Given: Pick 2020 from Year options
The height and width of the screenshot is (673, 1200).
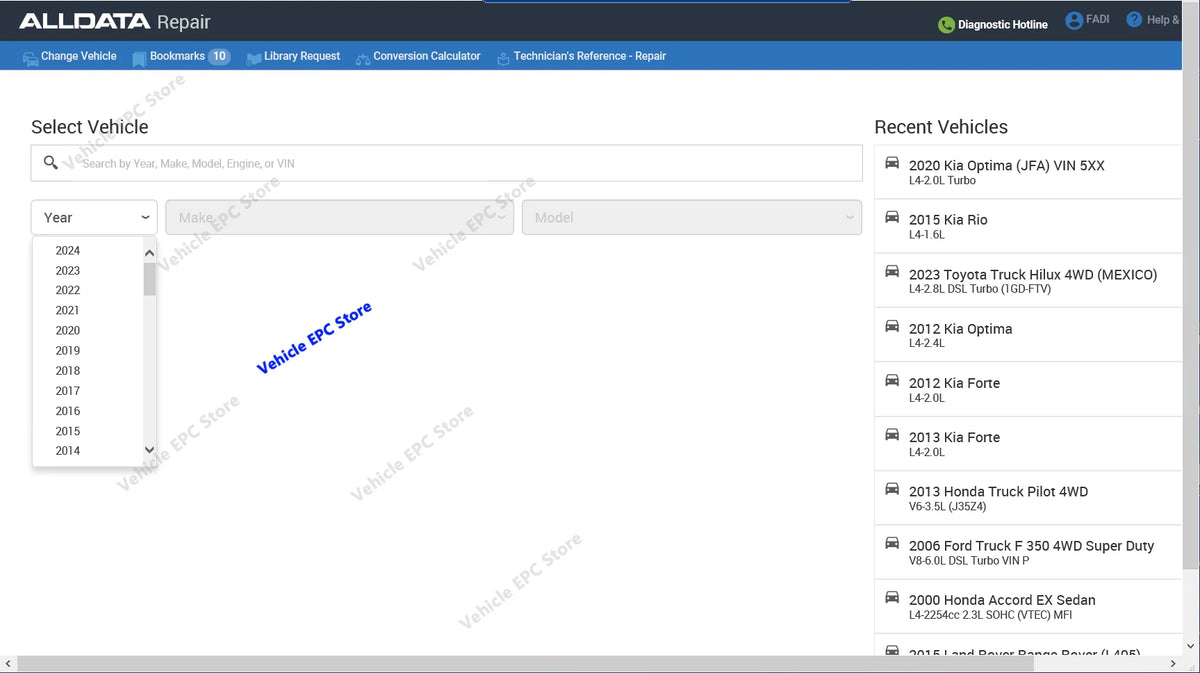Looking at the screenshot, I should tap(68, 331).
